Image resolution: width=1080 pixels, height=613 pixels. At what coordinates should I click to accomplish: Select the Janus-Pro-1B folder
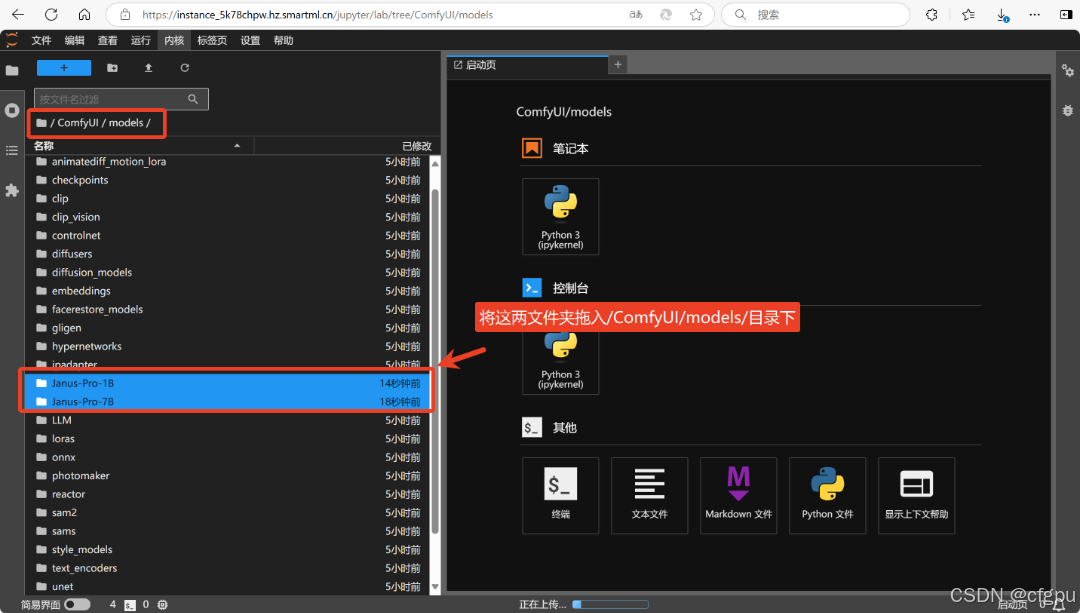(x=227, y=383)
